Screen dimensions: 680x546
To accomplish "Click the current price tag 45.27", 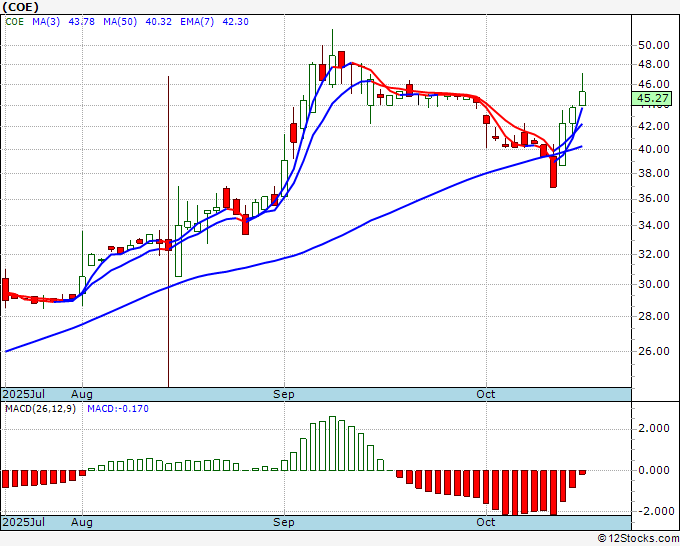I will tap(652, 98).
